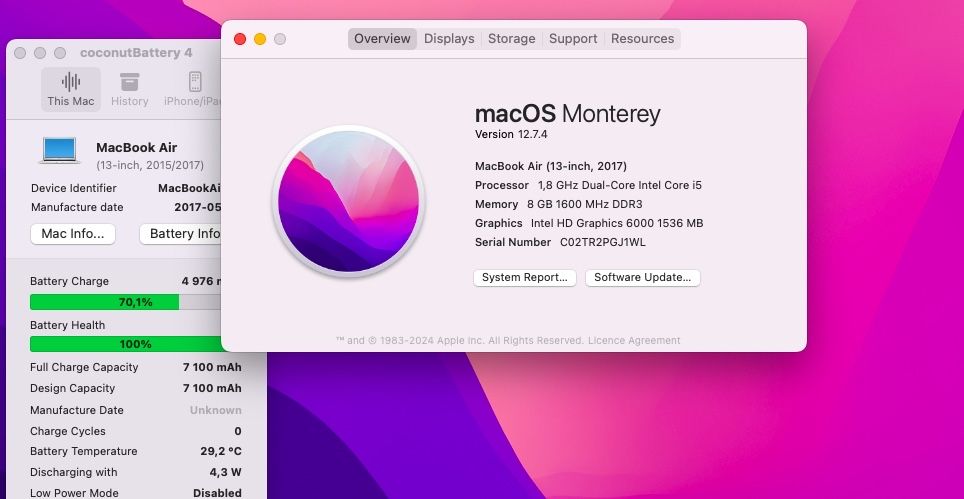Click the coconutBattery 4 title
Image resolution: width=964 pixels, height=499 pixels.
click(136, 53)
